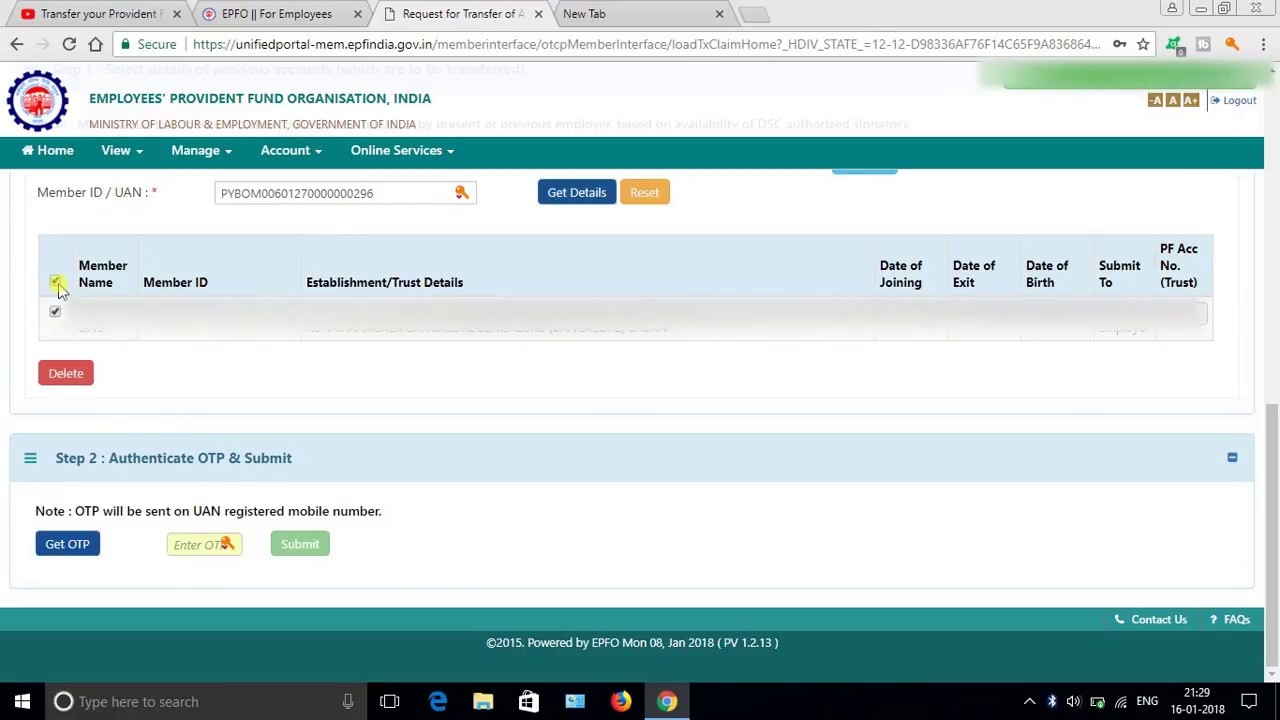Screen dimensions: 1280x720
Task: Open Microsoft Store from taskbar
Action: point(528,701)
